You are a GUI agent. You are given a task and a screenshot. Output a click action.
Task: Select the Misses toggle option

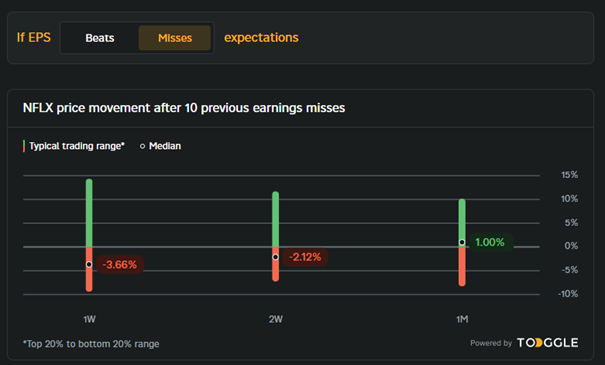pos(175,38)
